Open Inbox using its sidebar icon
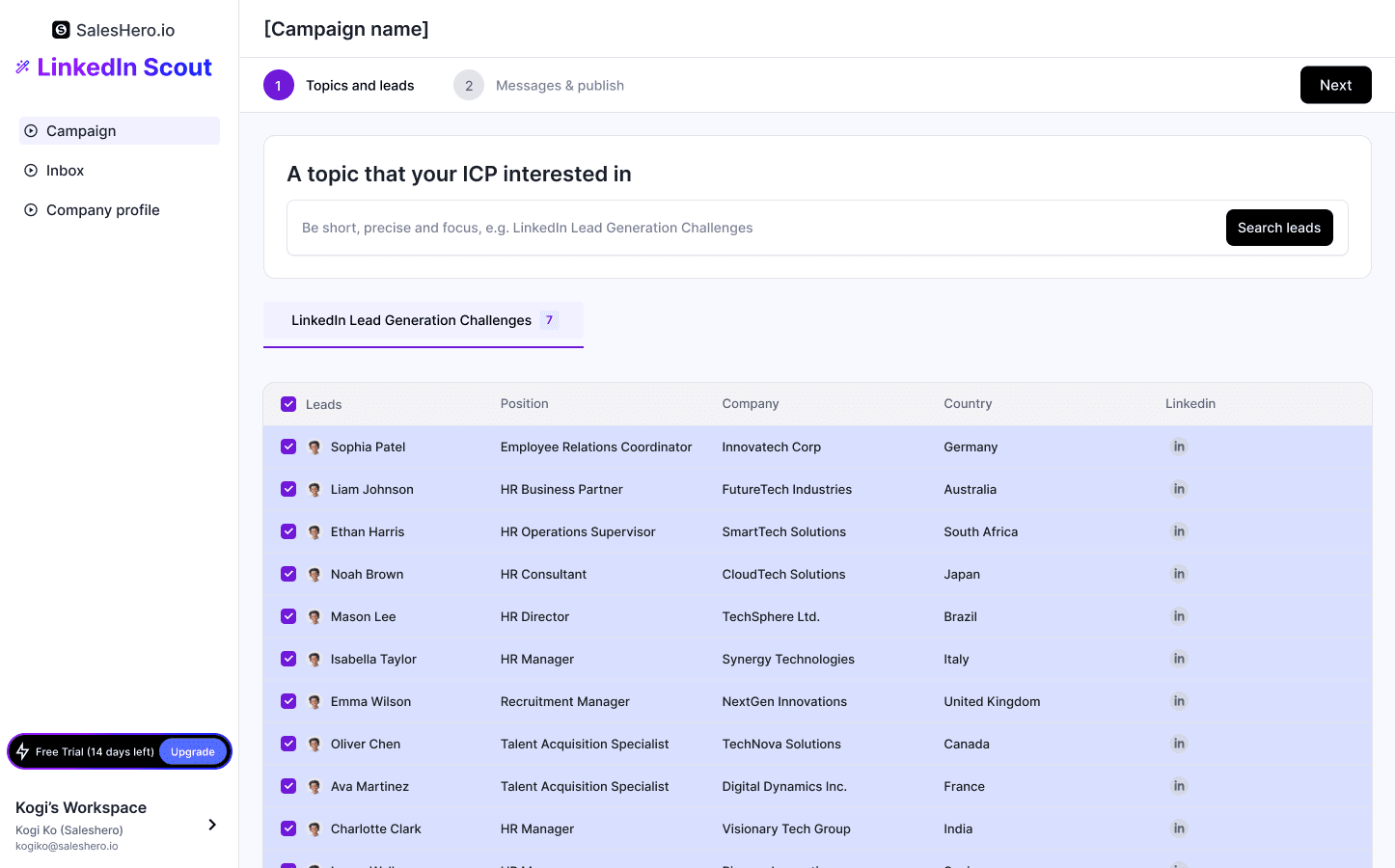The height and width of the screenshot is (868, 1395). click(30, 170)
